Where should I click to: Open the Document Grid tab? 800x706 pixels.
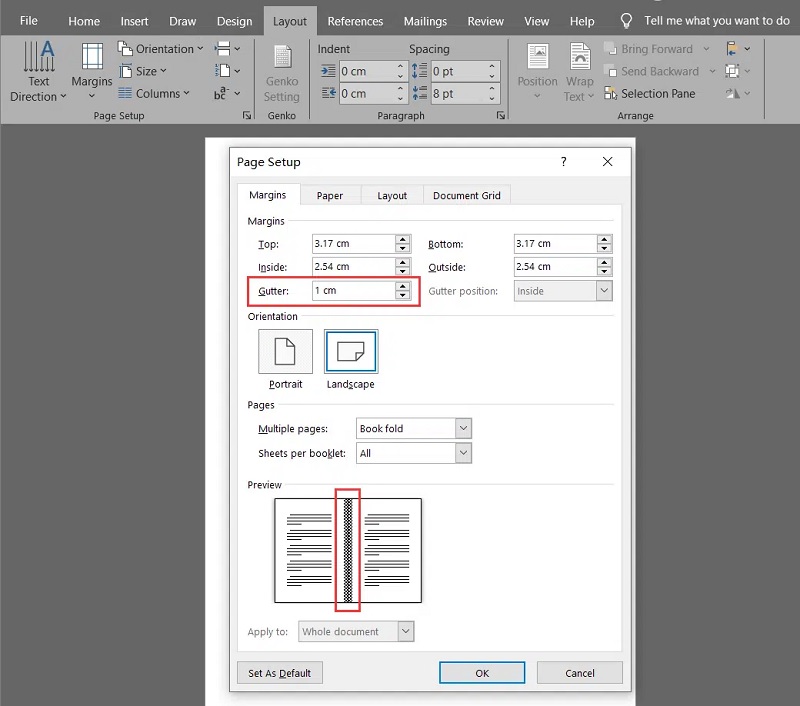pos(466,195)
